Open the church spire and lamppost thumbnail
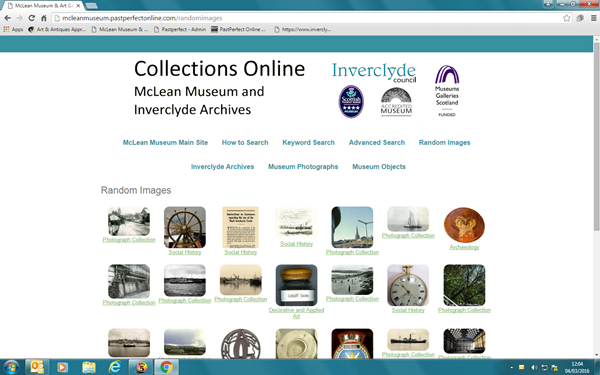600x375 pixels. (x=352, y=227)
